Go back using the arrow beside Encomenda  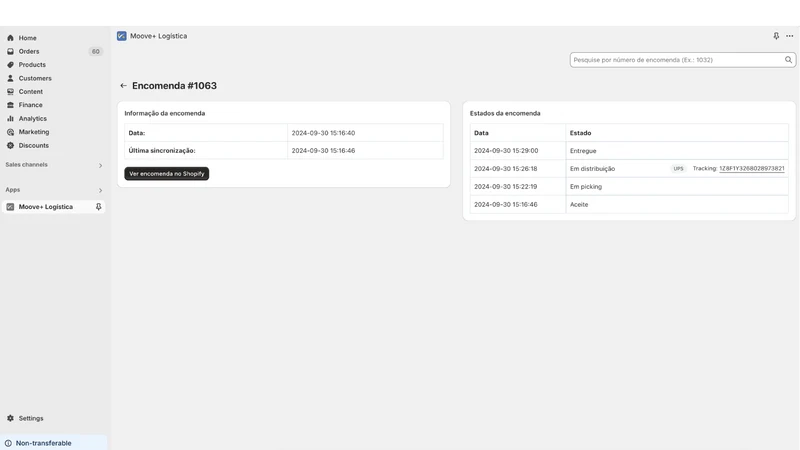[x=123, y=86]
